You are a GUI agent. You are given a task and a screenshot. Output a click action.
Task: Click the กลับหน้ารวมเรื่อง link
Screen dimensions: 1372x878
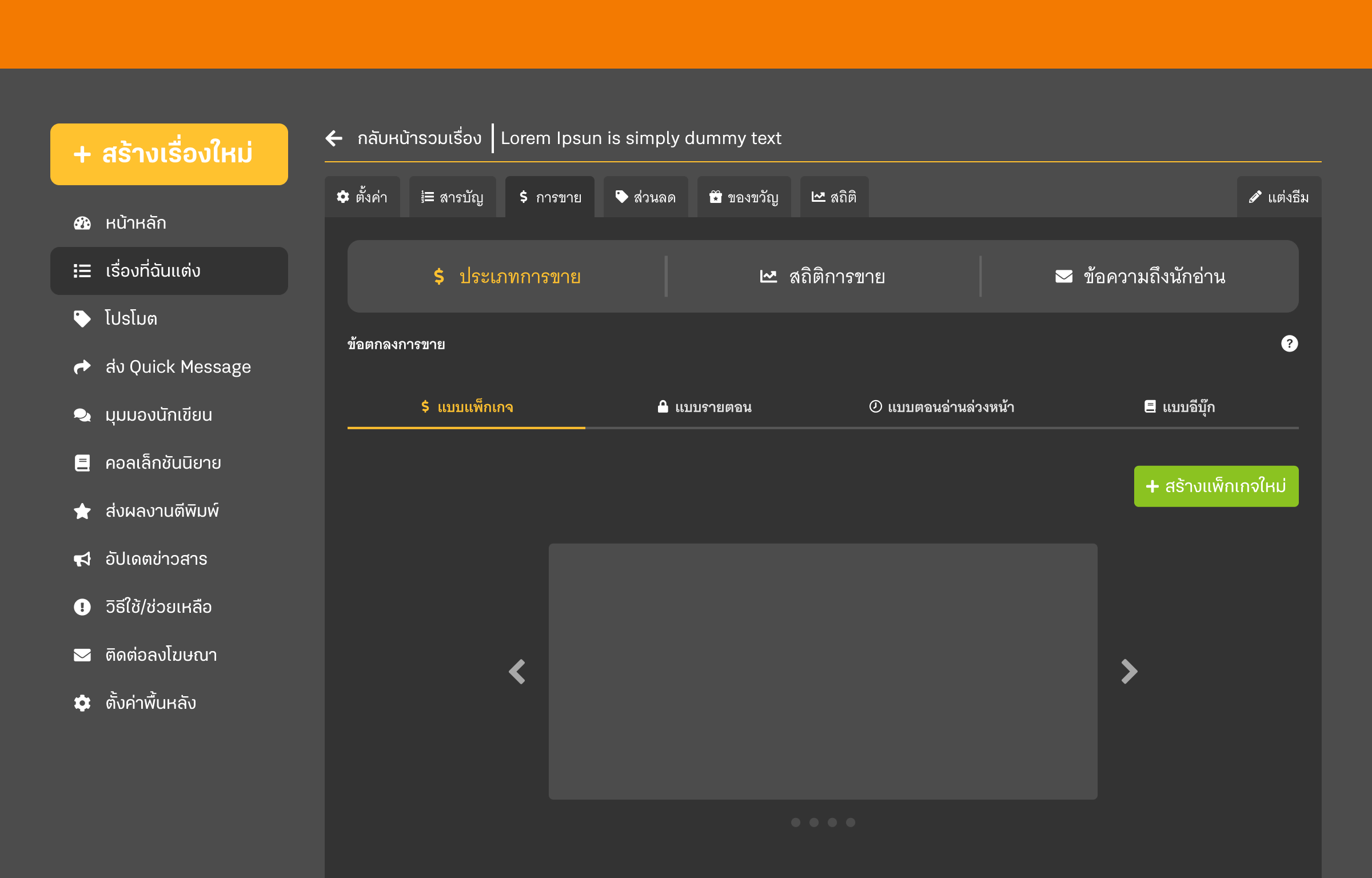420,138
